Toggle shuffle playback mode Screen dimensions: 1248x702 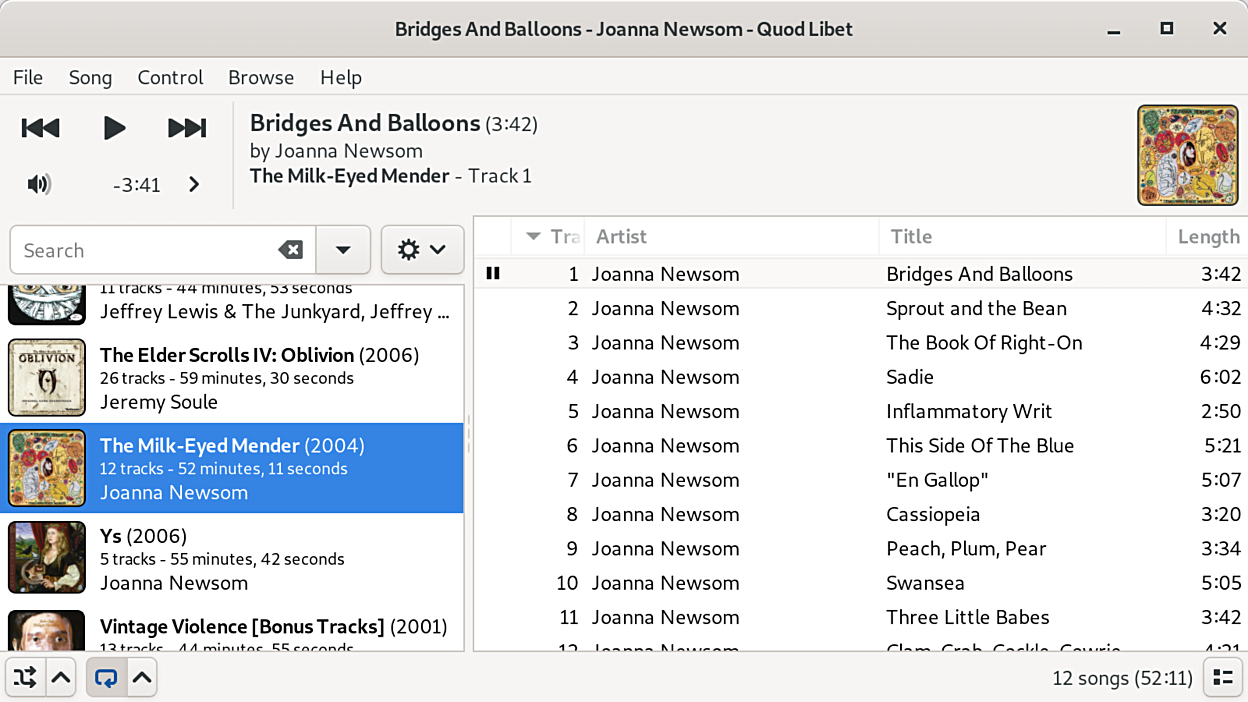click(x=26, y=678)
